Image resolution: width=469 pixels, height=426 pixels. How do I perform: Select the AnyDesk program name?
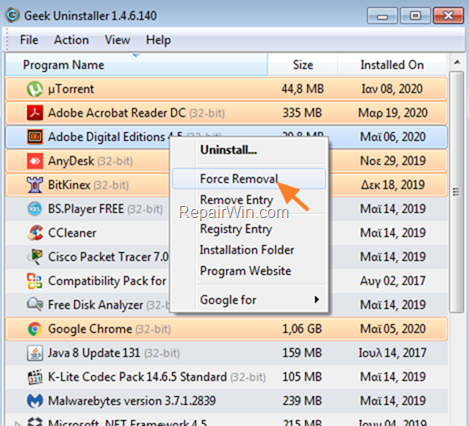(71, 161)
